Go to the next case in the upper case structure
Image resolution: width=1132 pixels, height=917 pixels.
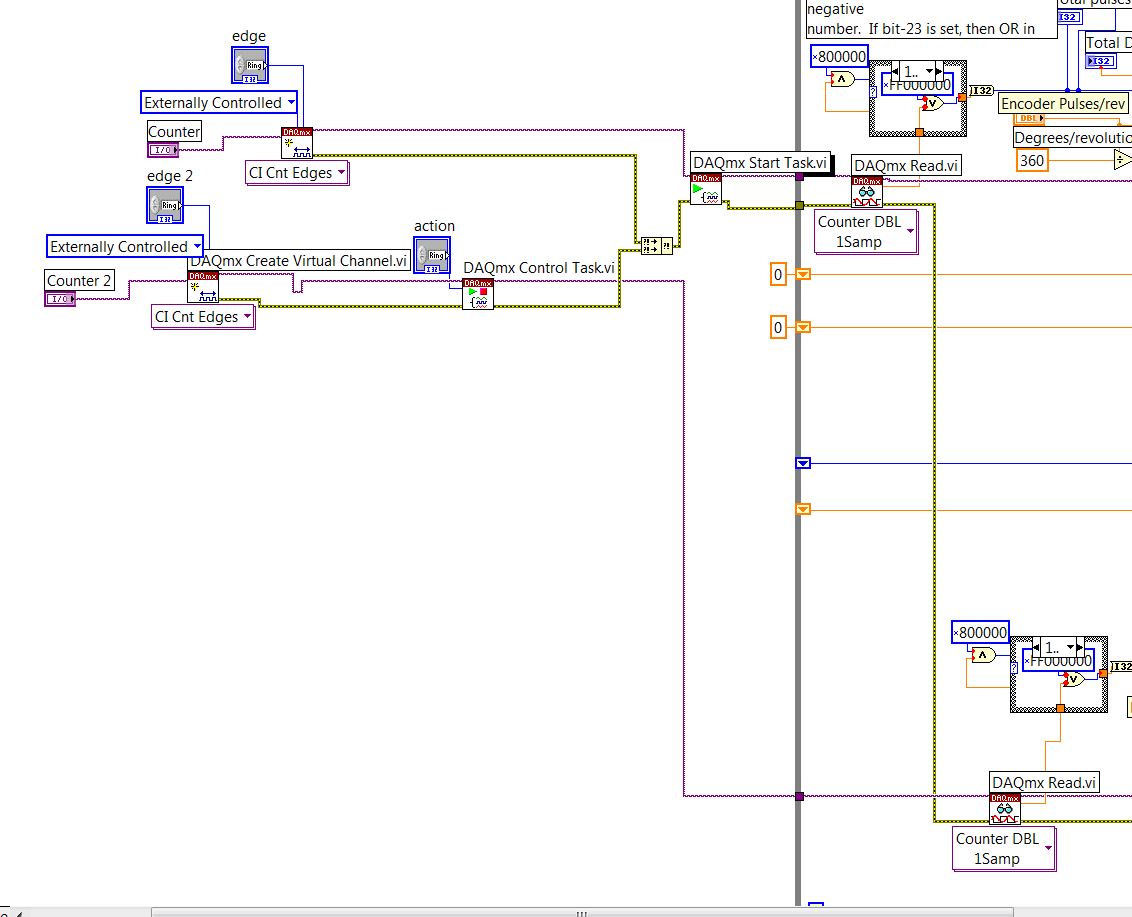click(x=939, y=71)
